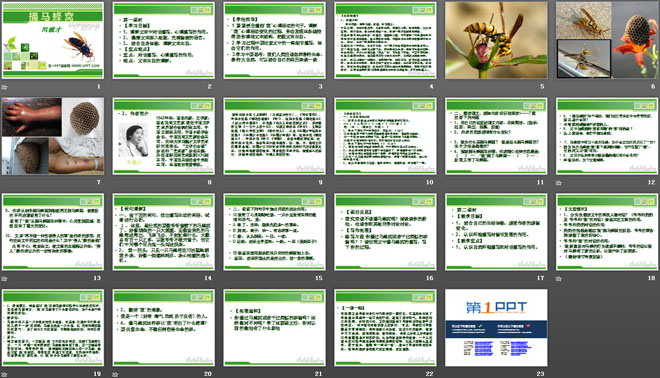The width and height of the screenshot is (660, 378).
Task: Select slide thumbnail numbered 2
Action: [x=164, y=40]
